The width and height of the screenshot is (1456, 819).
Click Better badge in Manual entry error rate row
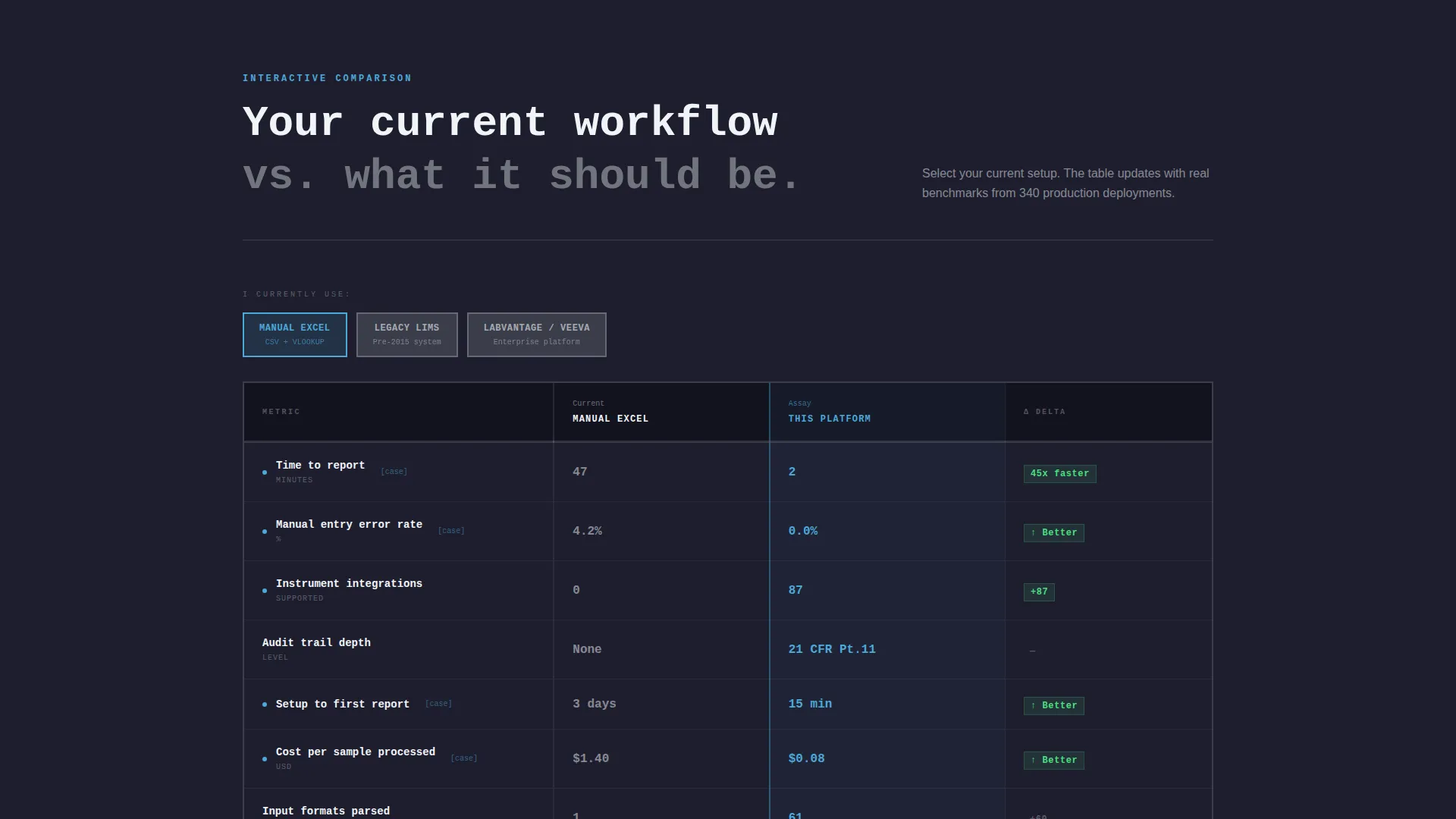(1053, 533)
